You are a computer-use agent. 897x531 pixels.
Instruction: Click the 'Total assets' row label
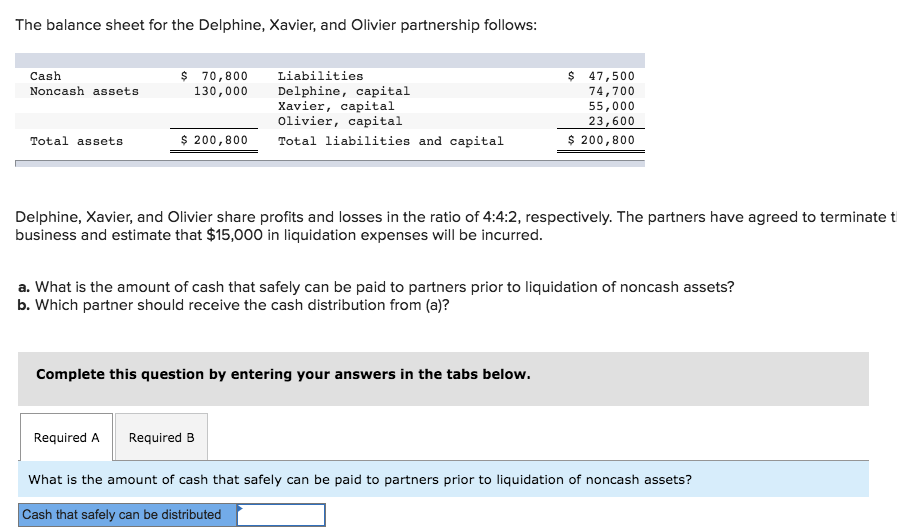77,141
